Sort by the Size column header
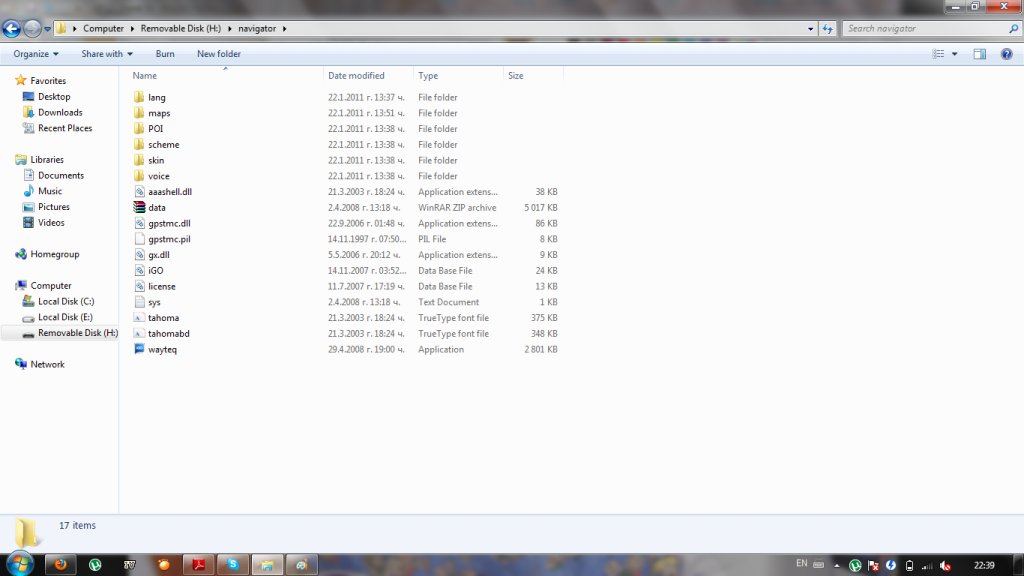The width and height of the screenshot is (1024, 576). click(515, 76)
